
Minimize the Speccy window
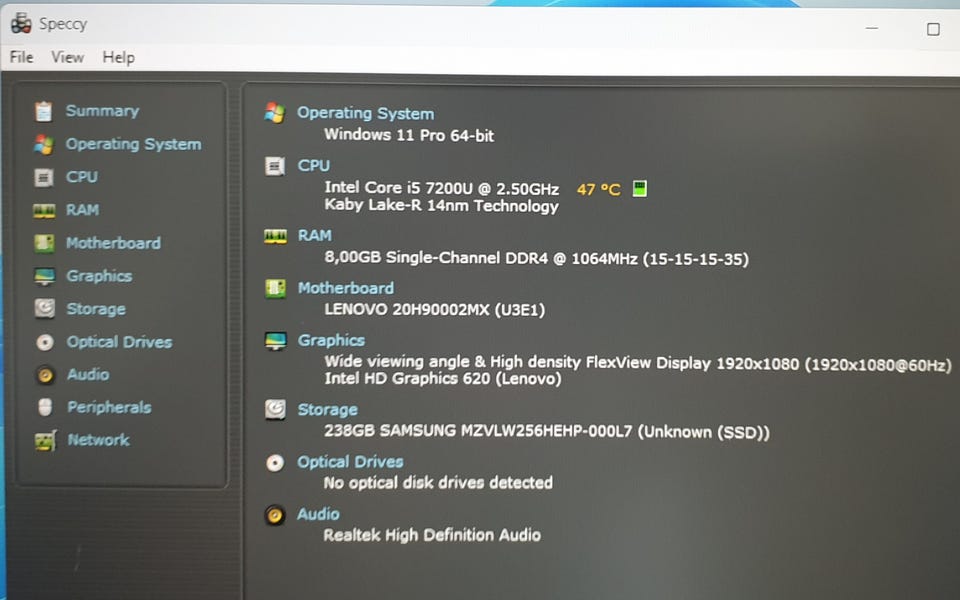872,28
